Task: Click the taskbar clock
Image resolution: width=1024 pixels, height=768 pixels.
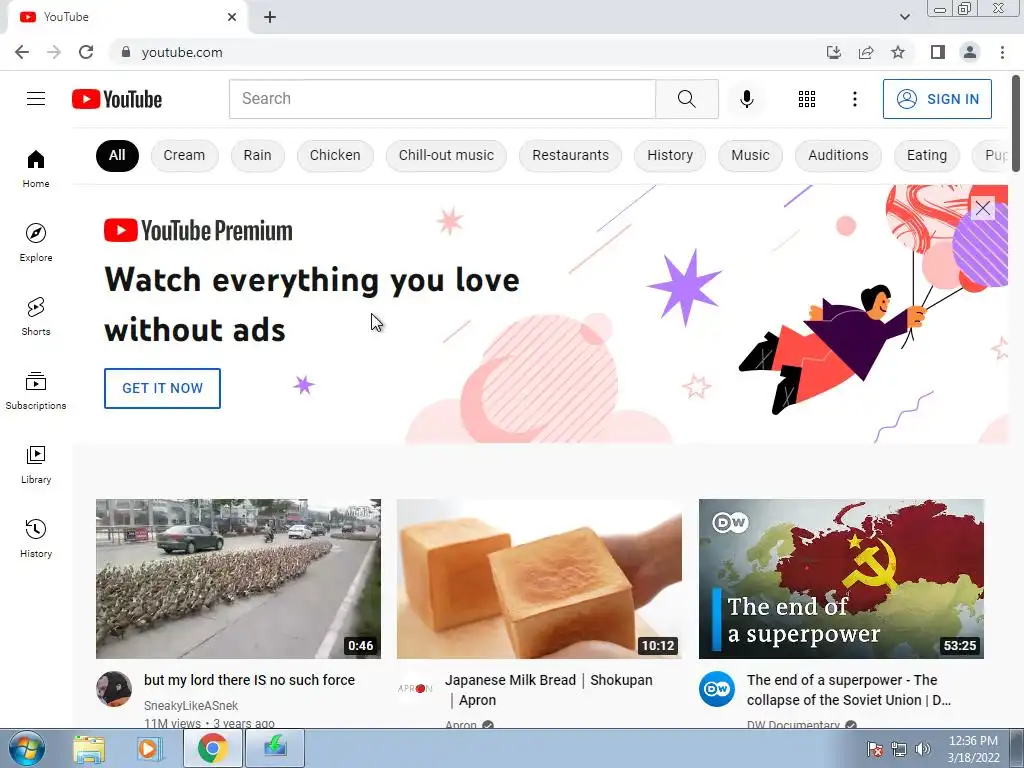Action: [973, 749]
